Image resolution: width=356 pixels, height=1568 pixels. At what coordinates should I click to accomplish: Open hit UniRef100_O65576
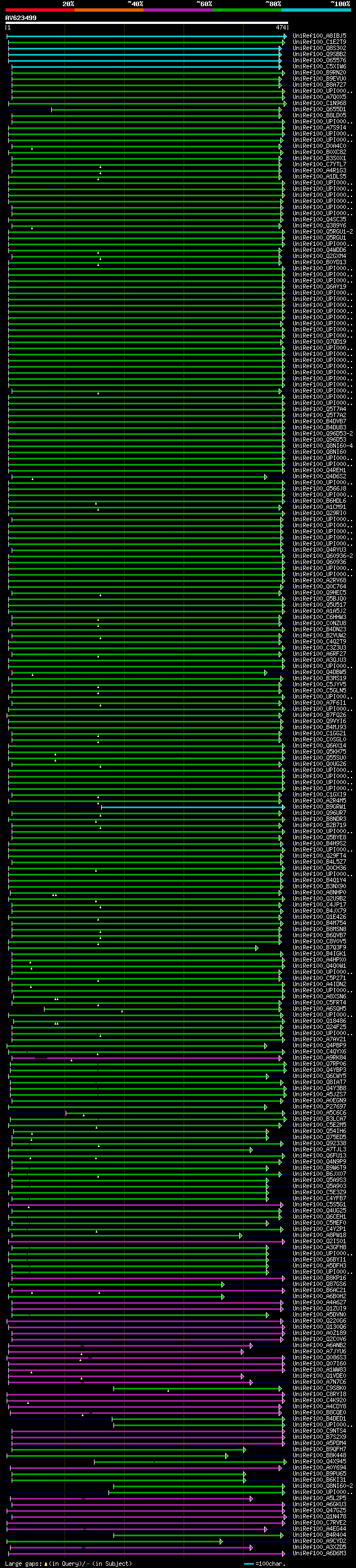click(x=319, y=60)
